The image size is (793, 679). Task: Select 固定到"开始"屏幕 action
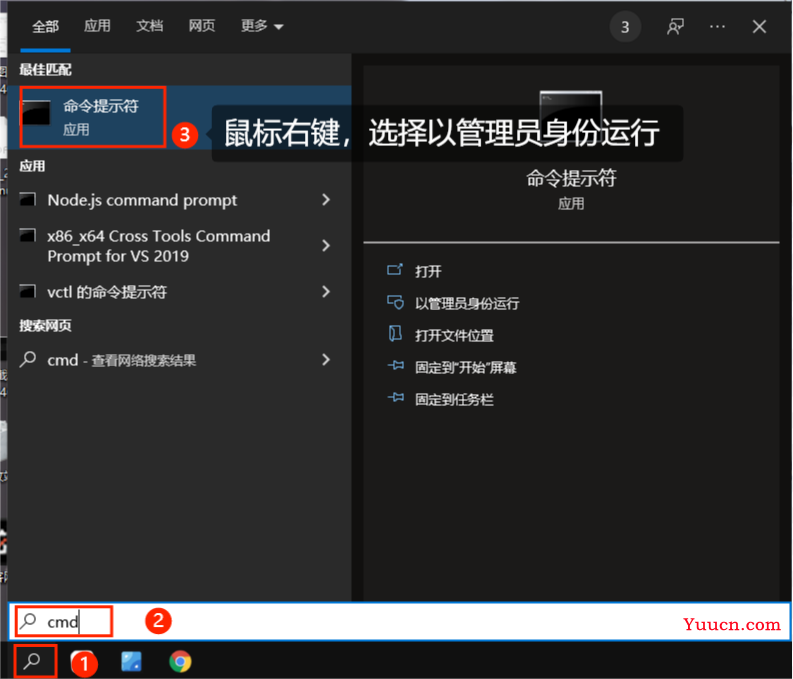(x=466, y=368)
